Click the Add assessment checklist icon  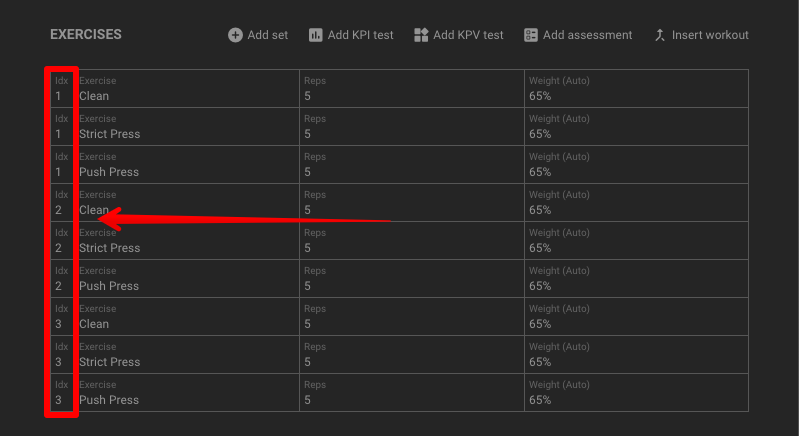click(530, 35)
